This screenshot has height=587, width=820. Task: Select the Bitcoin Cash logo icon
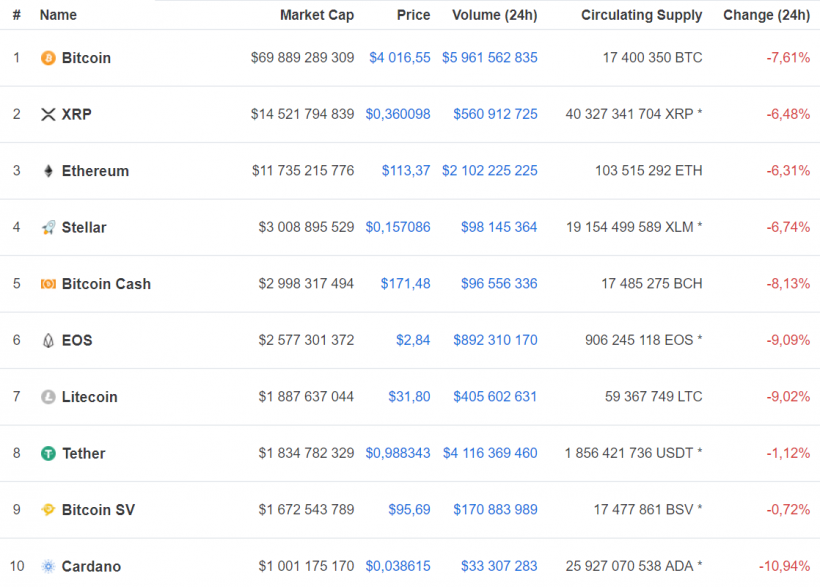coord(47,284)
